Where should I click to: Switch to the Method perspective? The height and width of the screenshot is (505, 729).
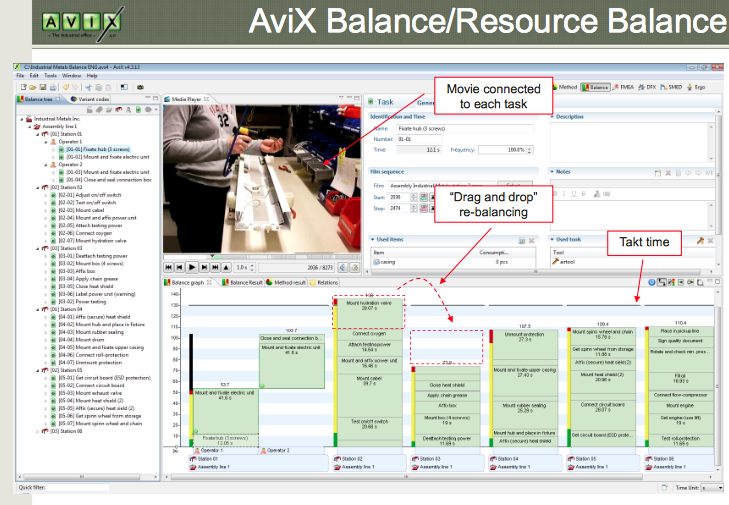(x=565, y=87)
